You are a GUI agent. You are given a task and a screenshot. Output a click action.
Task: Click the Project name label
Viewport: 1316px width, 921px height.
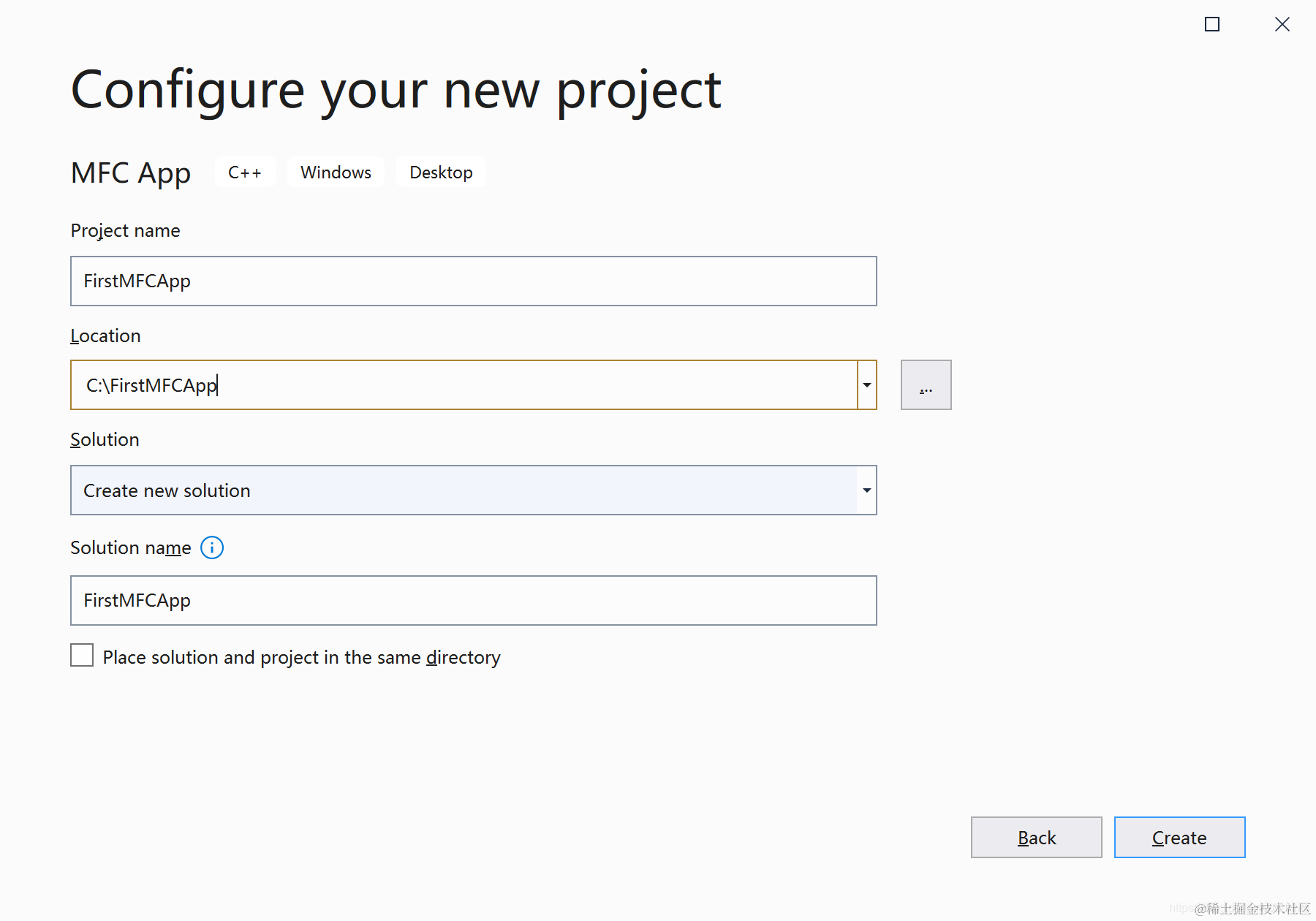(x=125, y=231)
